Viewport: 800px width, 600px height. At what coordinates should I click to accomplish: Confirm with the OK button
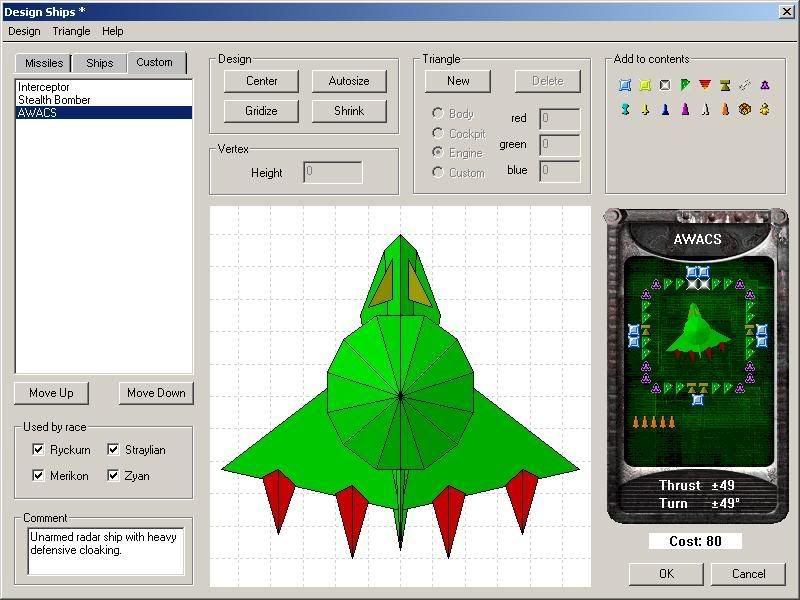(x=666, y=574)
